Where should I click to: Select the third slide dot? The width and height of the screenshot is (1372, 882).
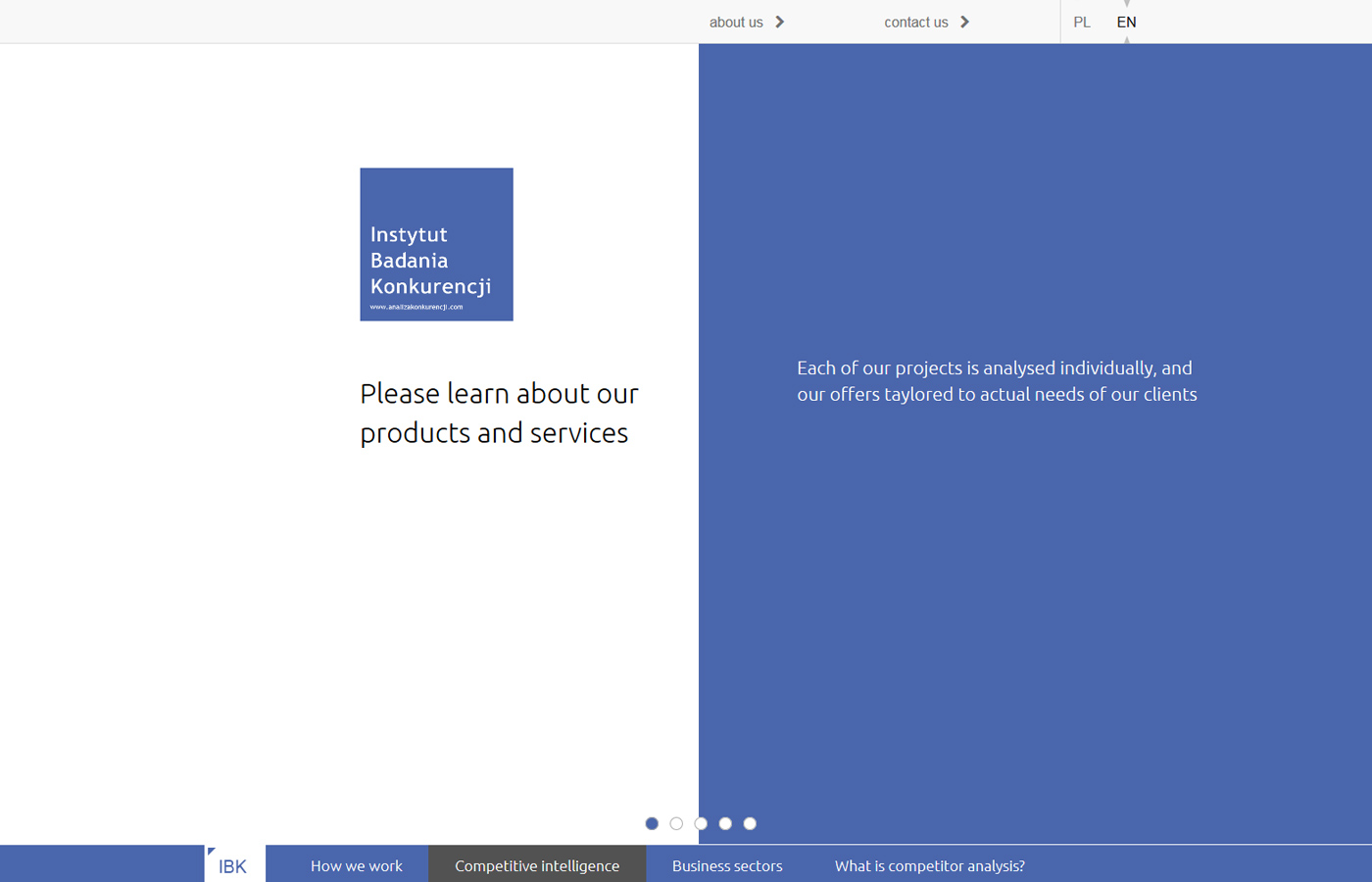pos(701,823)
